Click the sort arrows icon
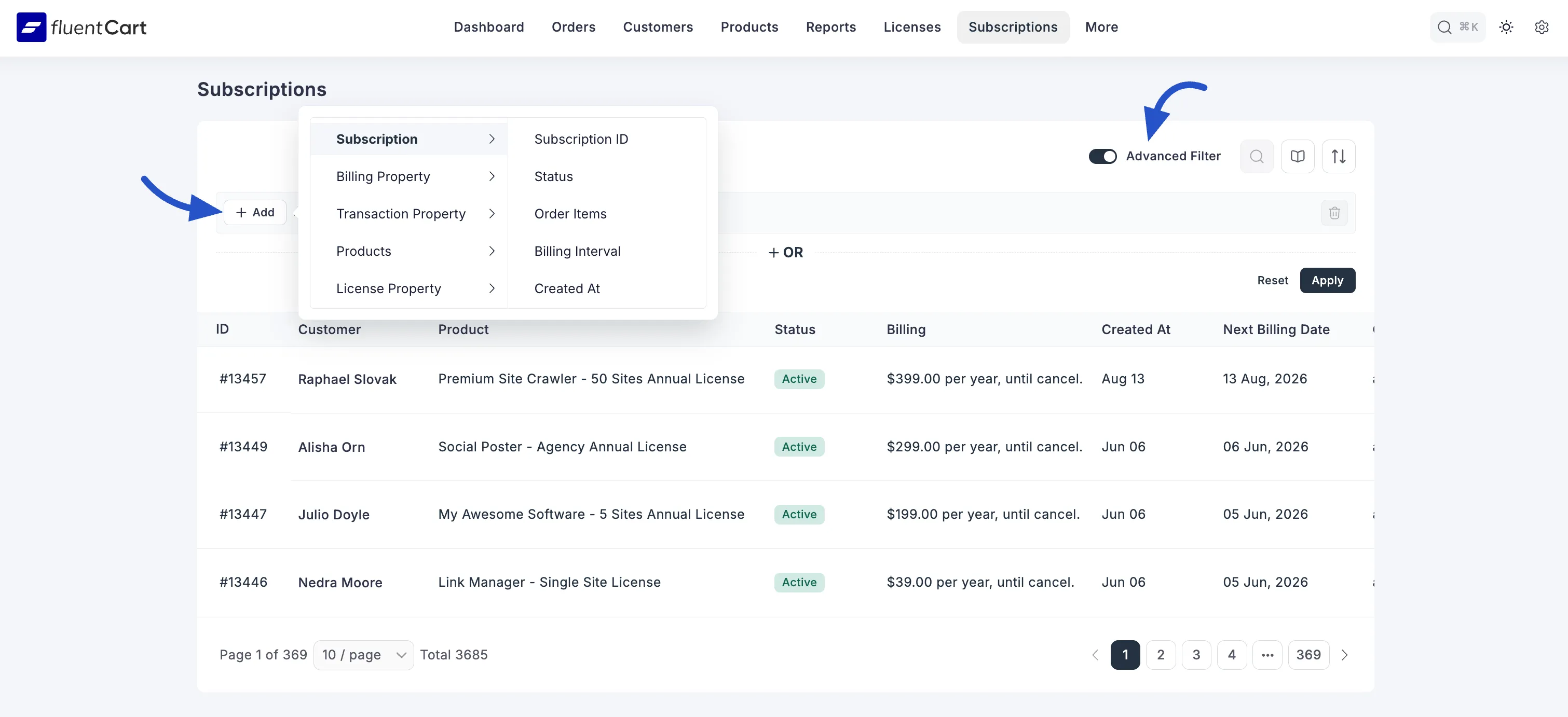1568x717 pixels. click(x=1339, y=157)
